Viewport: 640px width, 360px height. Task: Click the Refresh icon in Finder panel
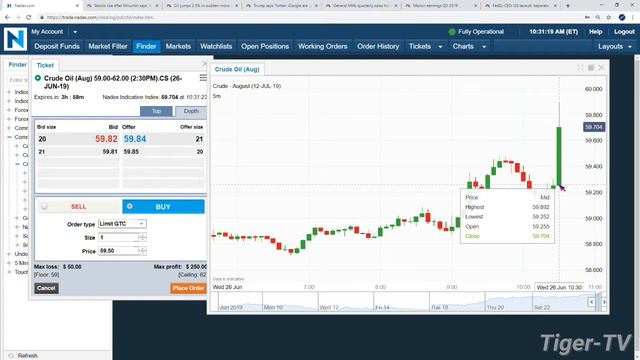(x=11, y=356)
